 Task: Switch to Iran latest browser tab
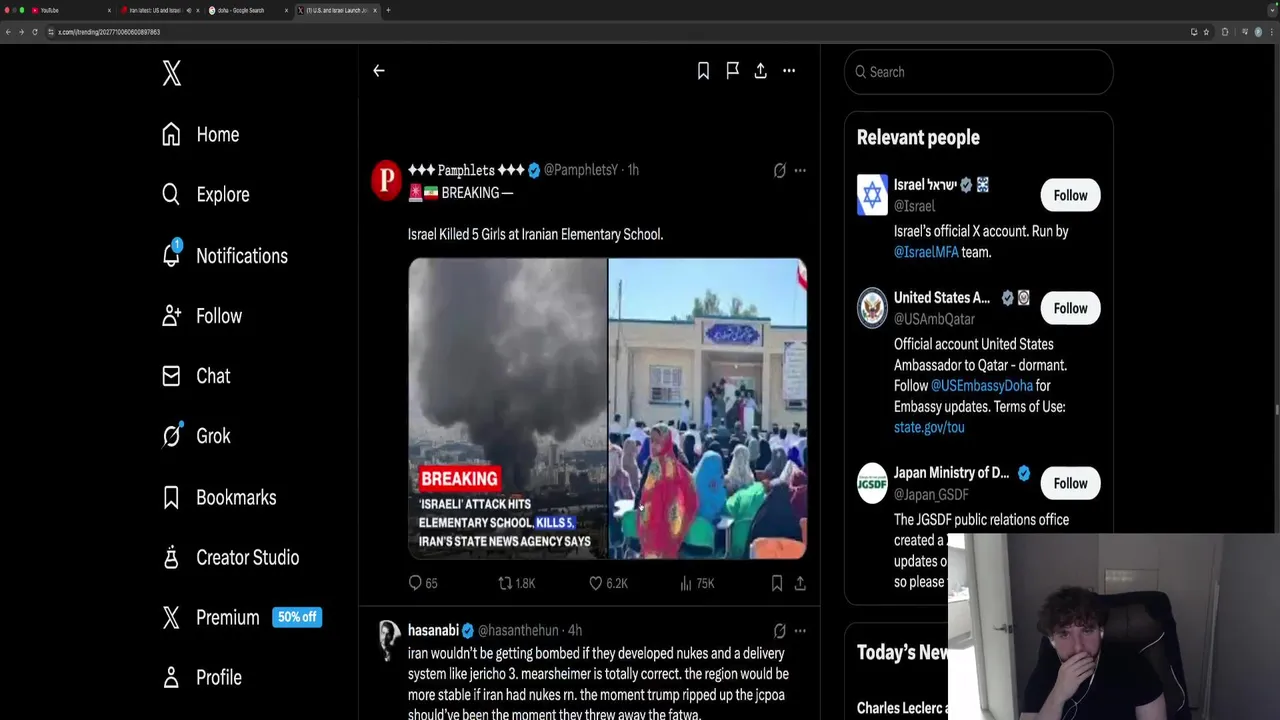pyautogui.click(x=158, y=10)
